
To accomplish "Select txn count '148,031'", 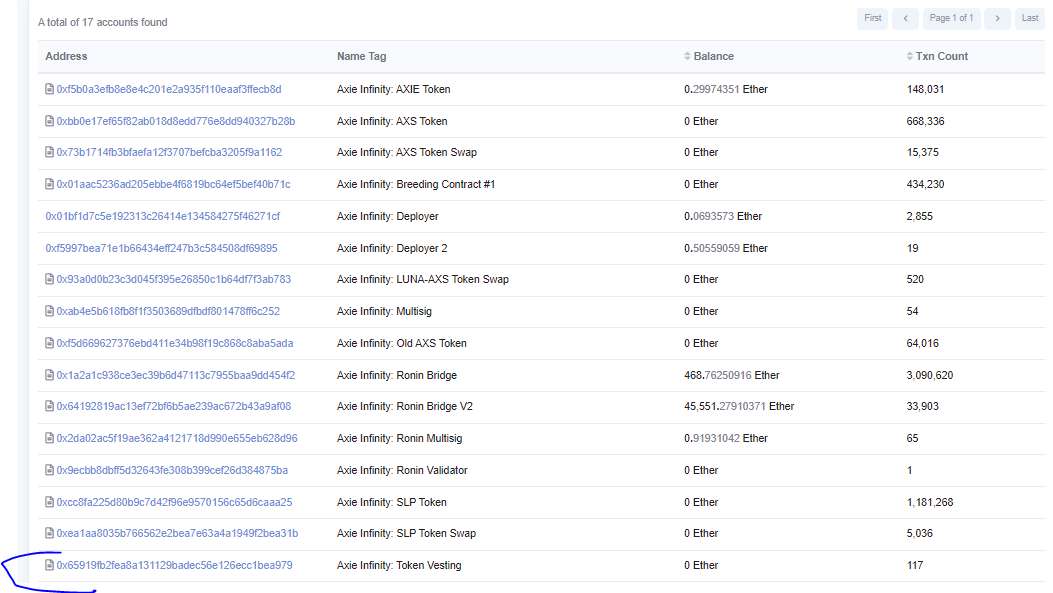I will [x=925, y=89].
